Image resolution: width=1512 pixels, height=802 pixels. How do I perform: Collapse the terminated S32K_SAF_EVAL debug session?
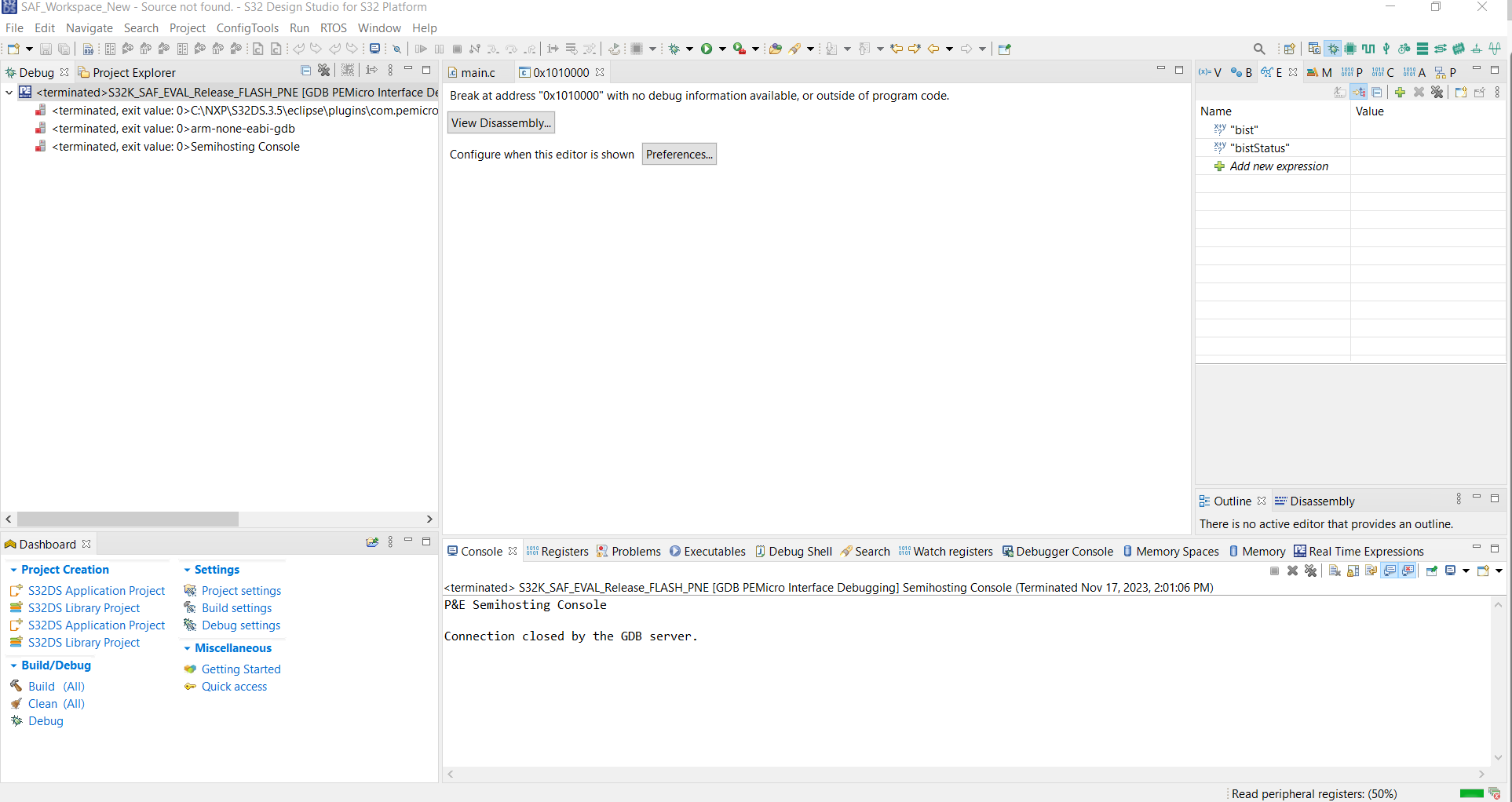(9, 92)
